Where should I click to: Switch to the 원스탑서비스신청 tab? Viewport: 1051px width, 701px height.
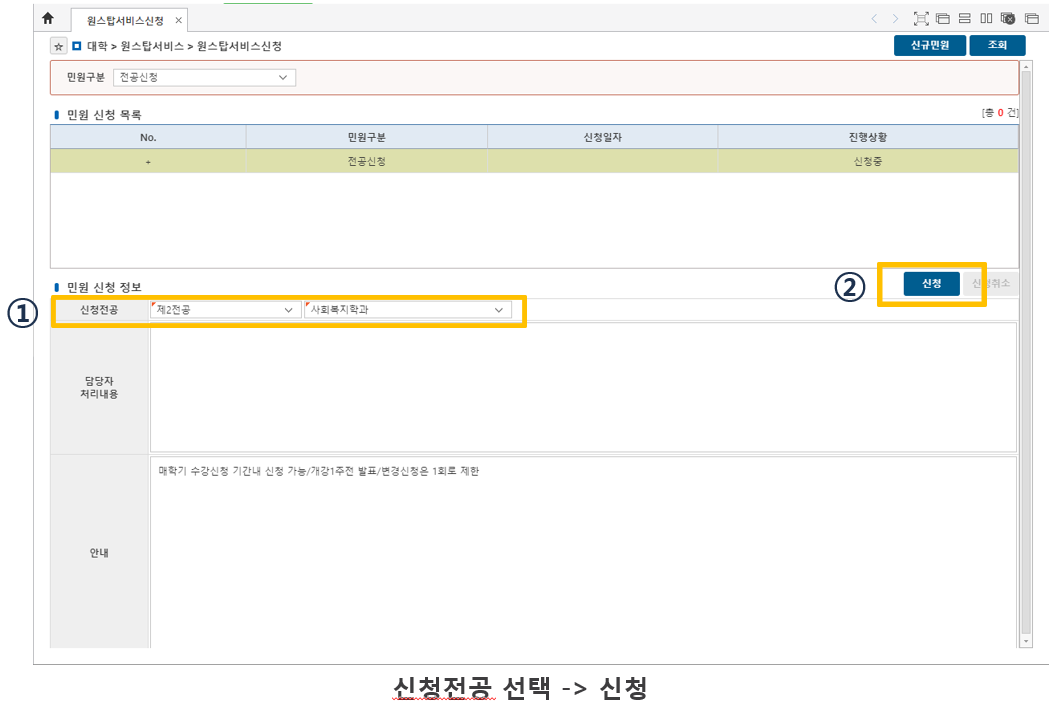pos(127,20)
